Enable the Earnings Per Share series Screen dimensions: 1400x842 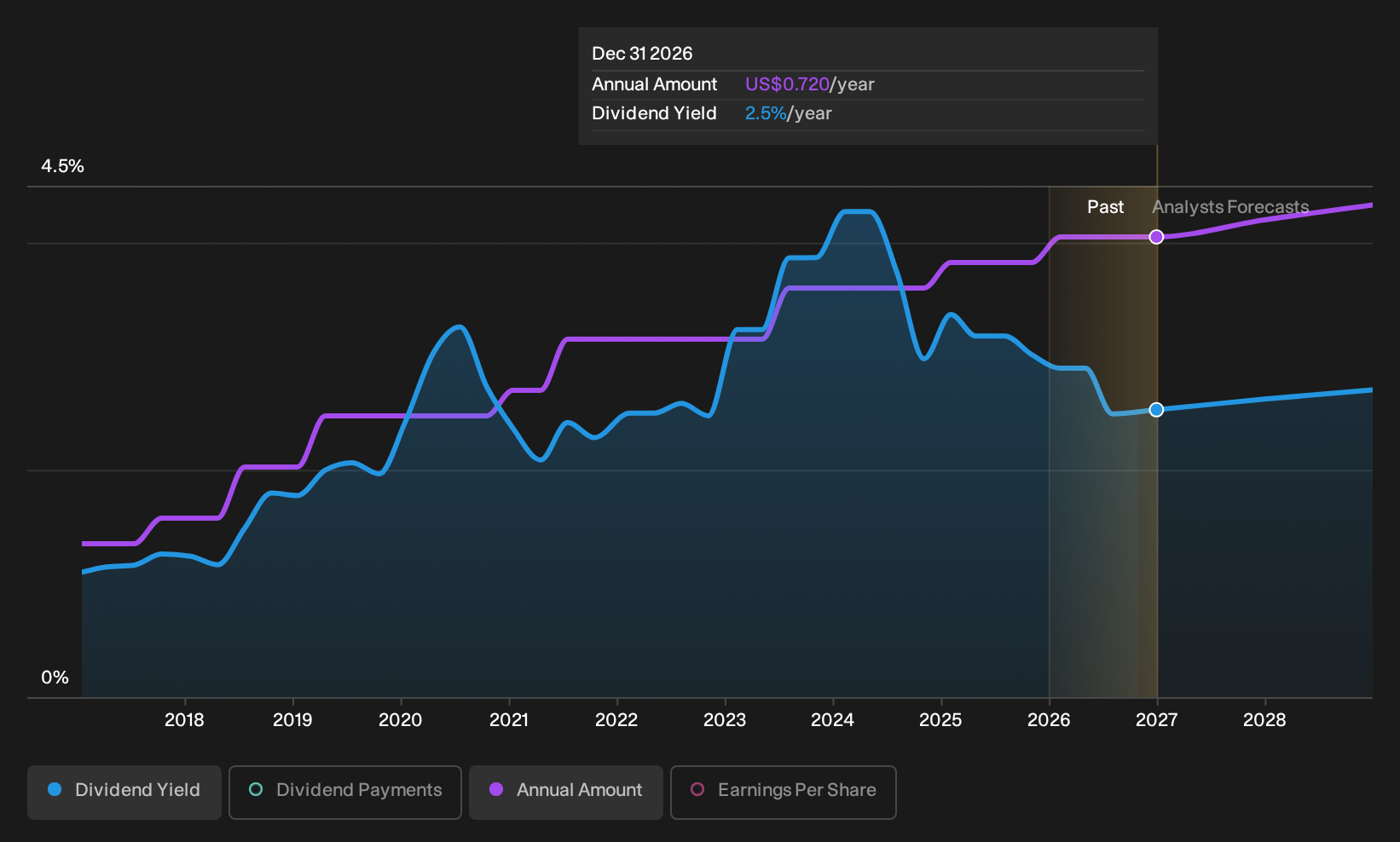click(x=784, y=792)
